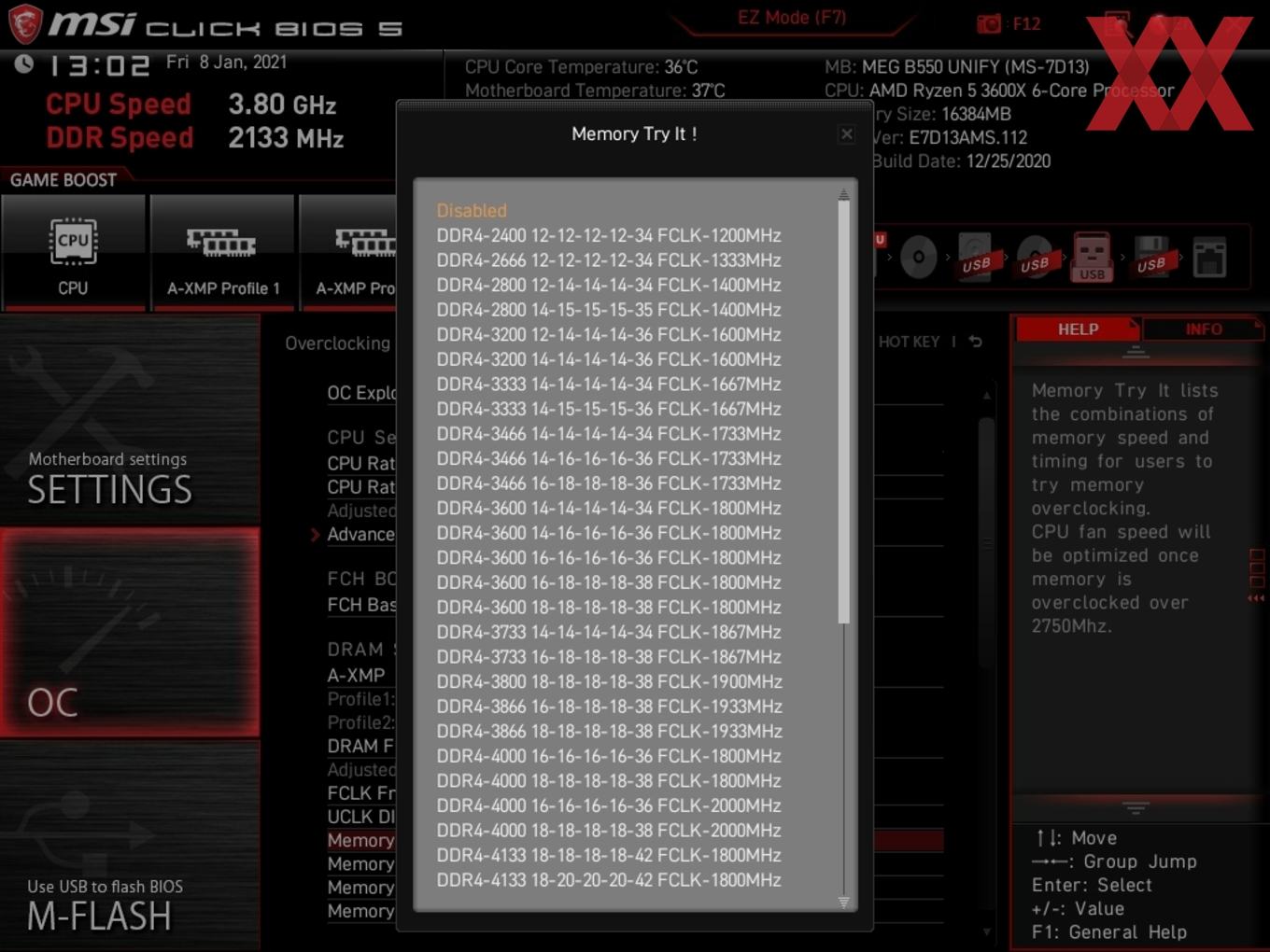The height and width of the screenshot is (952, 1270).
Task: Switch to the INFO tab
Action: pos(1204,329)
